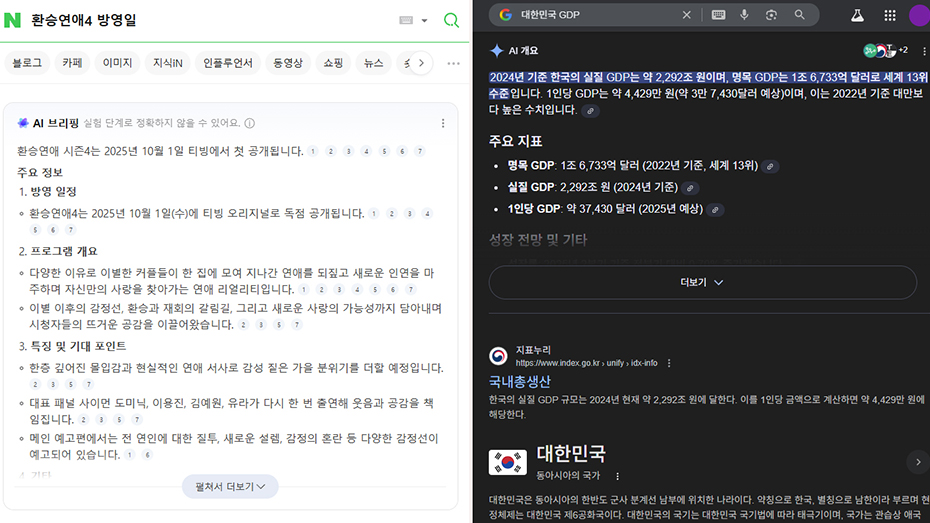Open the purple Google account avatar
The image size is (930, 523).
coord(919,15)
